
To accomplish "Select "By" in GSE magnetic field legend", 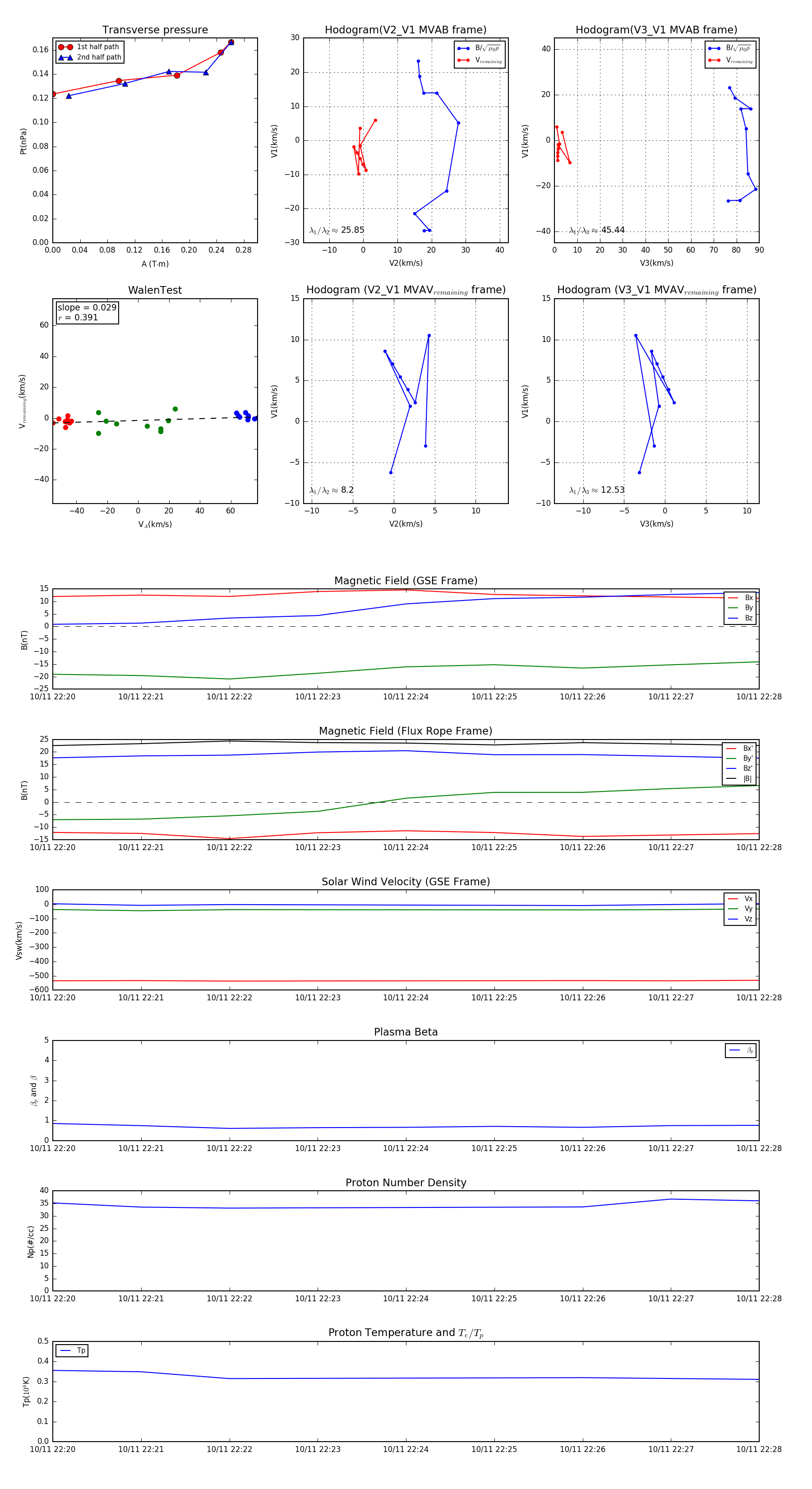I will tap(741, 607).
